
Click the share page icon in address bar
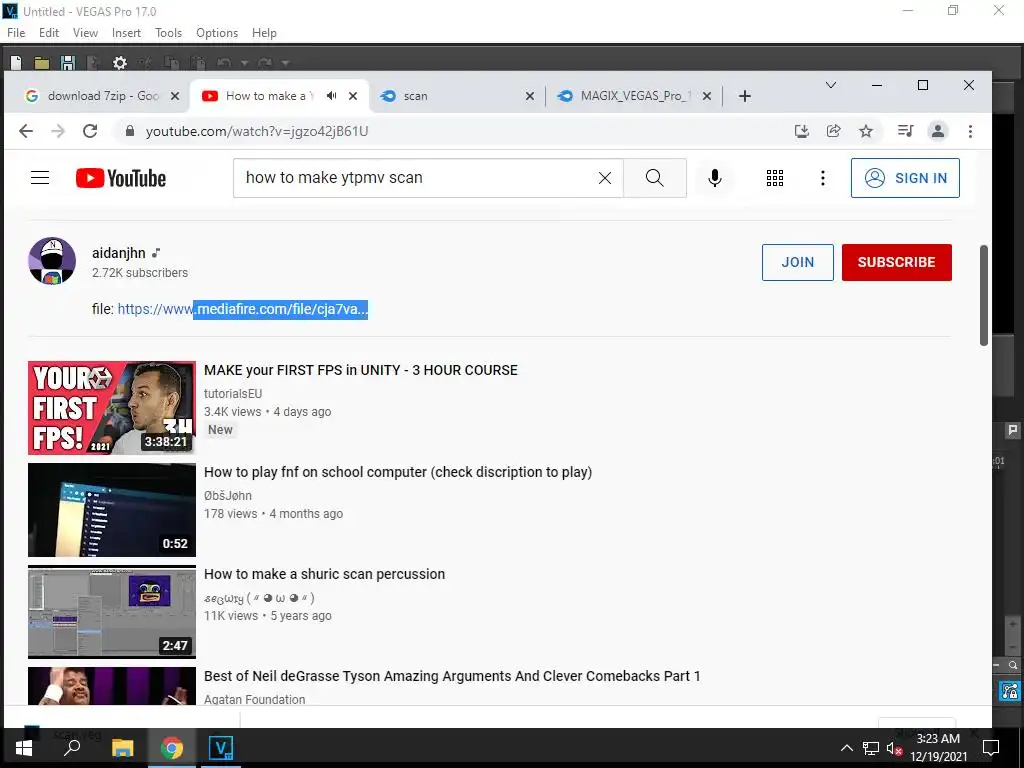833,131
